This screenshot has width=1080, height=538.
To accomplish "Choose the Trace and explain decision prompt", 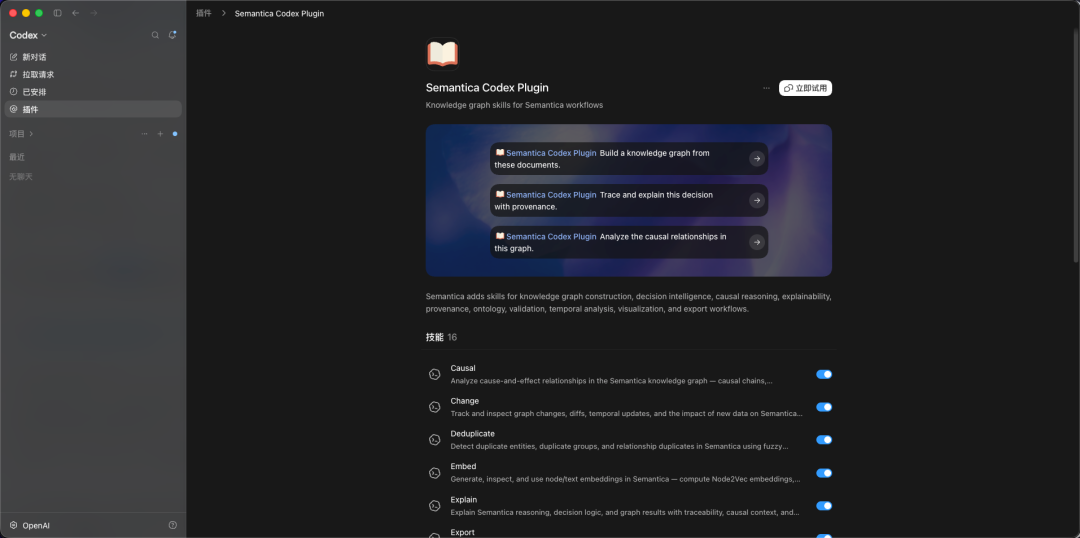I will 629,200.
